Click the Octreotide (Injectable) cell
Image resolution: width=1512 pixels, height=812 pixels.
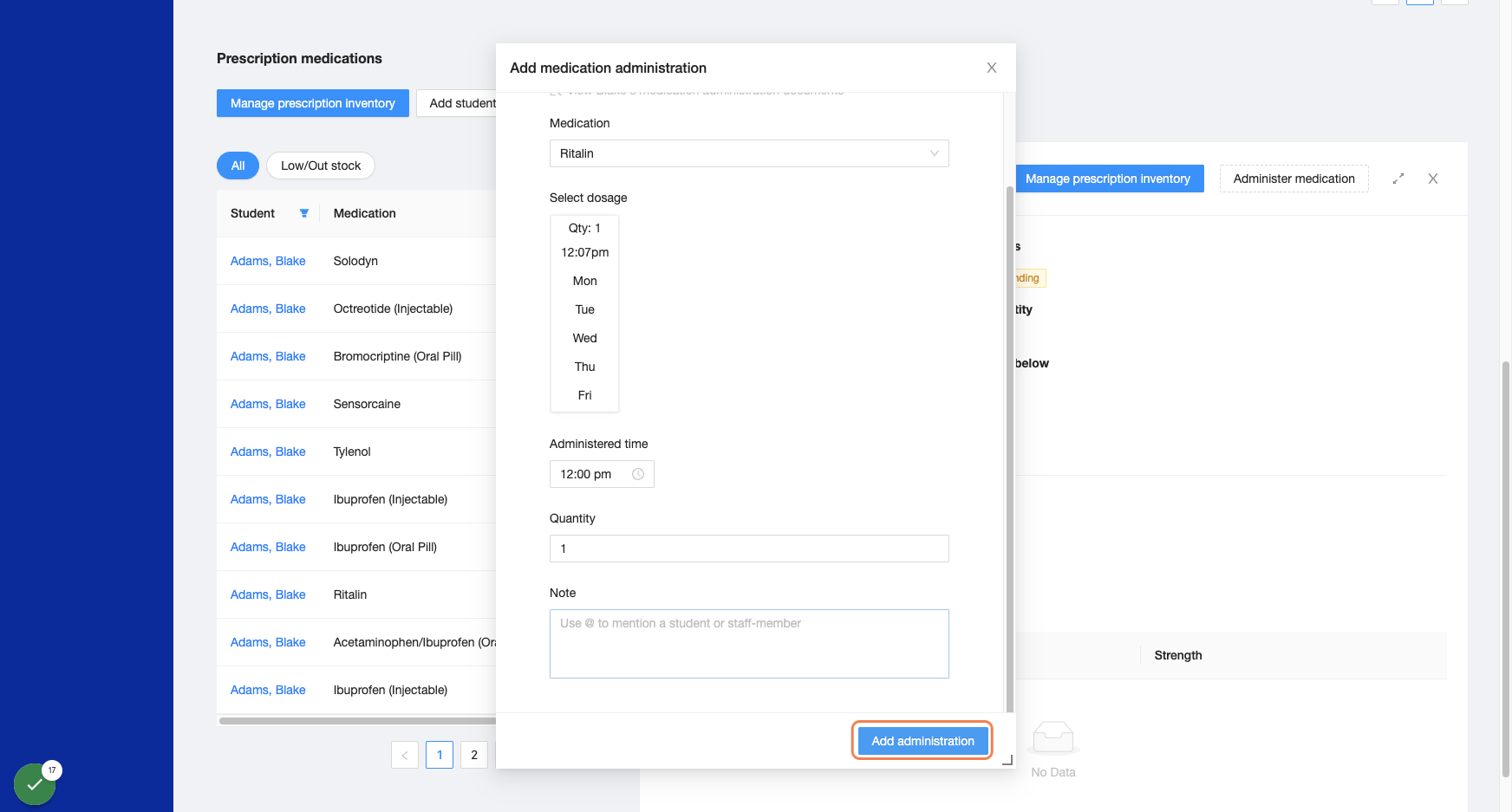click(x=393, y=309)
